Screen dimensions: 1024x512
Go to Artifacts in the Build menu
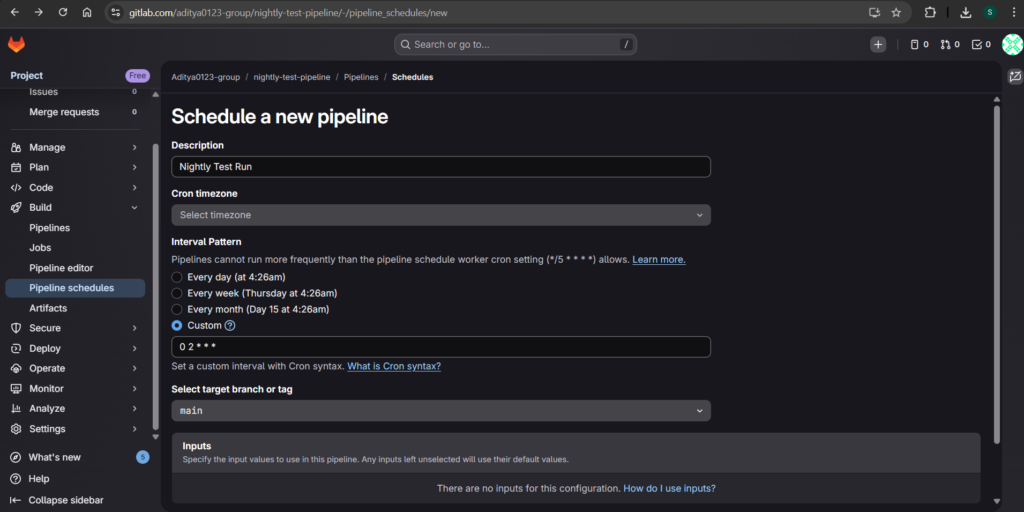tap(48, 308)
